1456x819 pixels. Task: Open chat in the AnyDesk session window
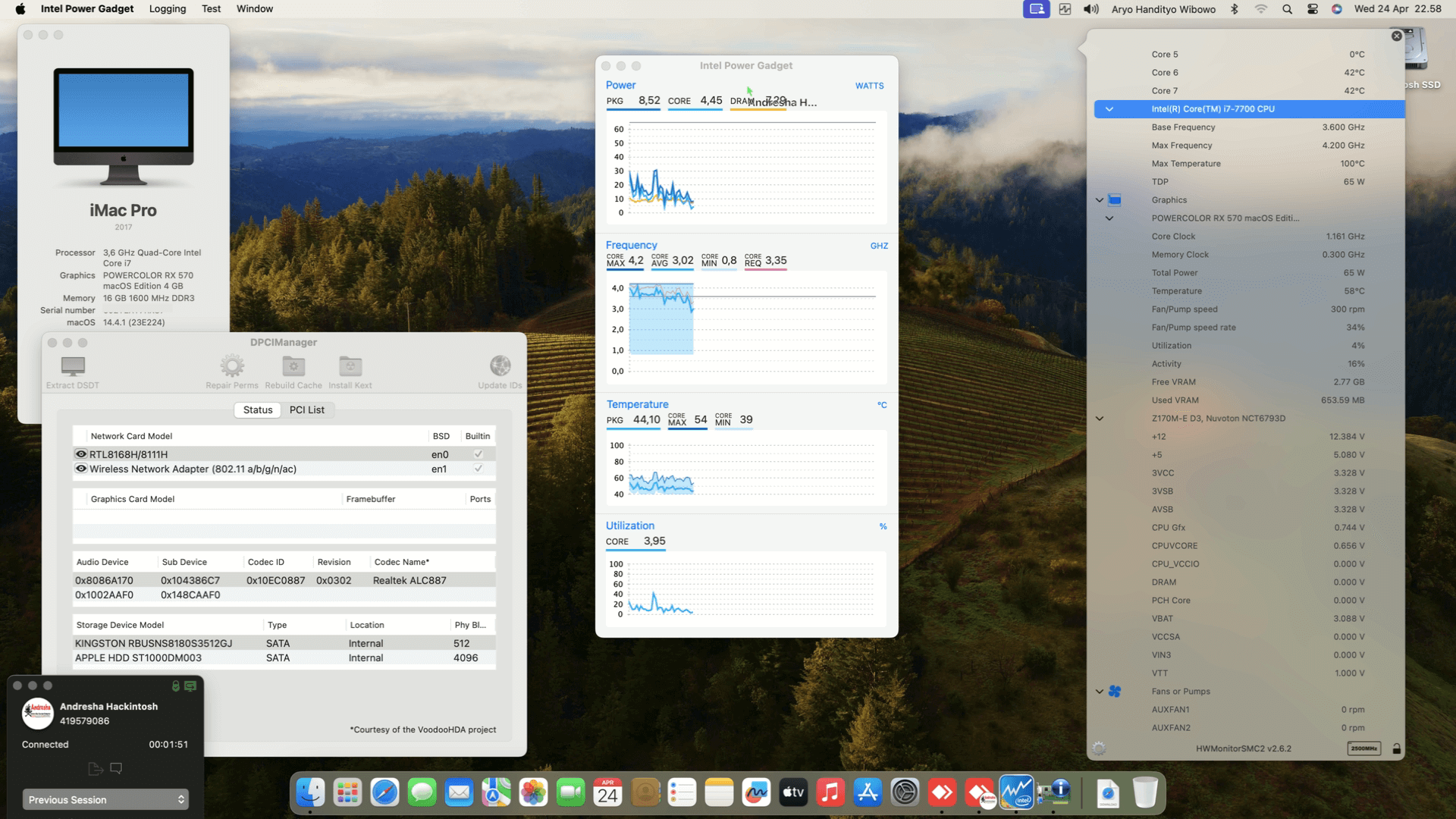coord(116,768)
